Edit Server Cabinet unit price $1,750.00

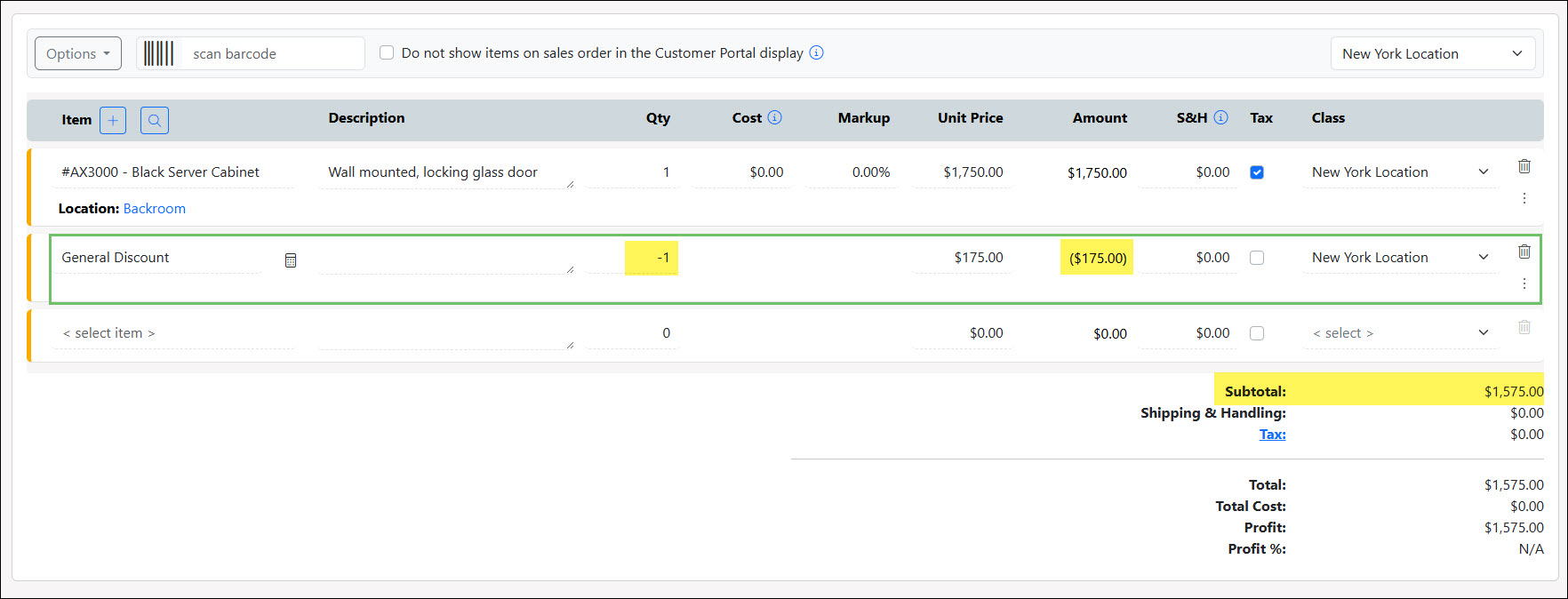[x=963, y=172]
